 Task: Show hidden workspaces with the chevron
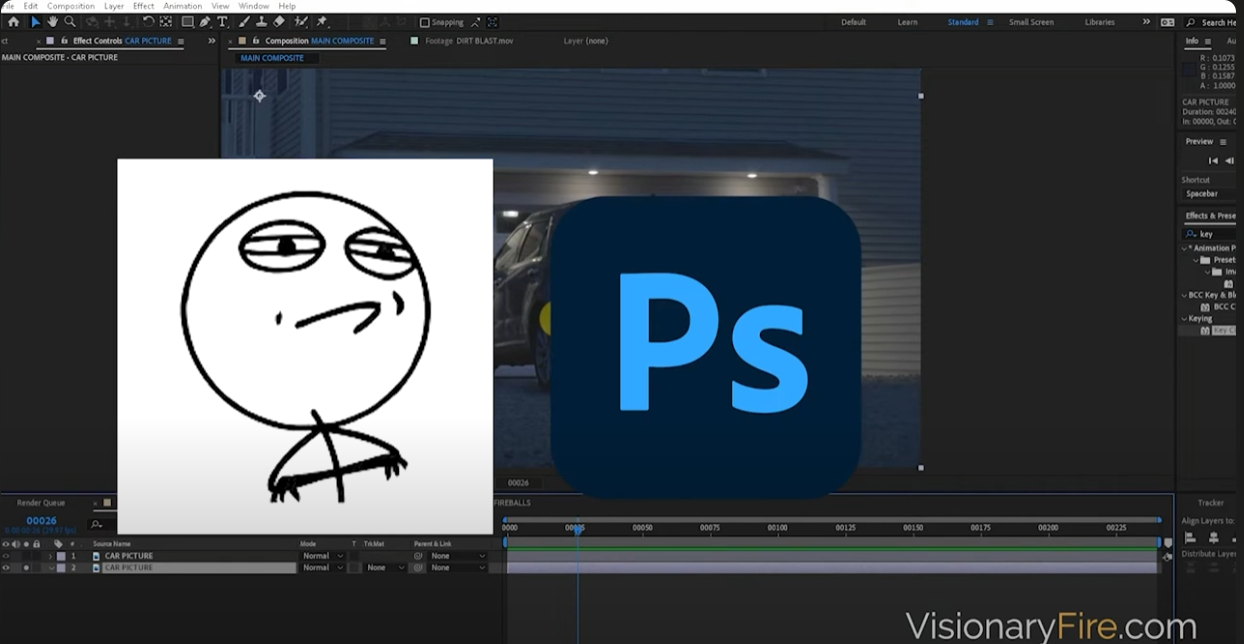tap(1147, 22)
